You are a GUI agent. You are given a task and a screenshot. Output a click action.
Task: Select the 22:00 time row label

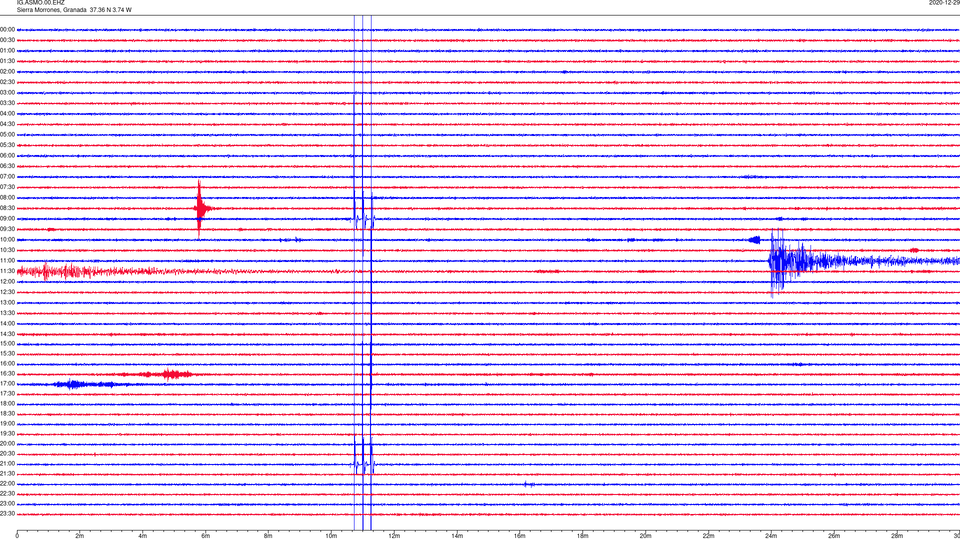[8, 484]
